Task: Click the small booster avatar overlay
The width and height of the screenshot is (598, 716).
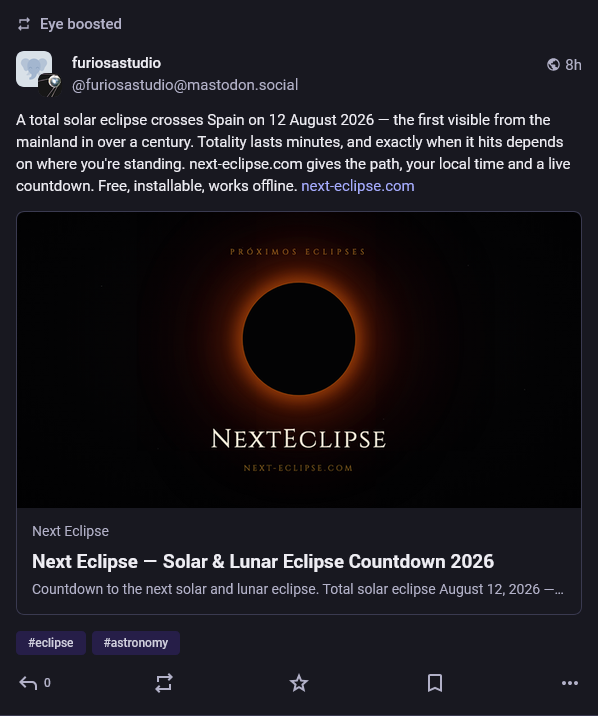Action: [x=50, y=85]
